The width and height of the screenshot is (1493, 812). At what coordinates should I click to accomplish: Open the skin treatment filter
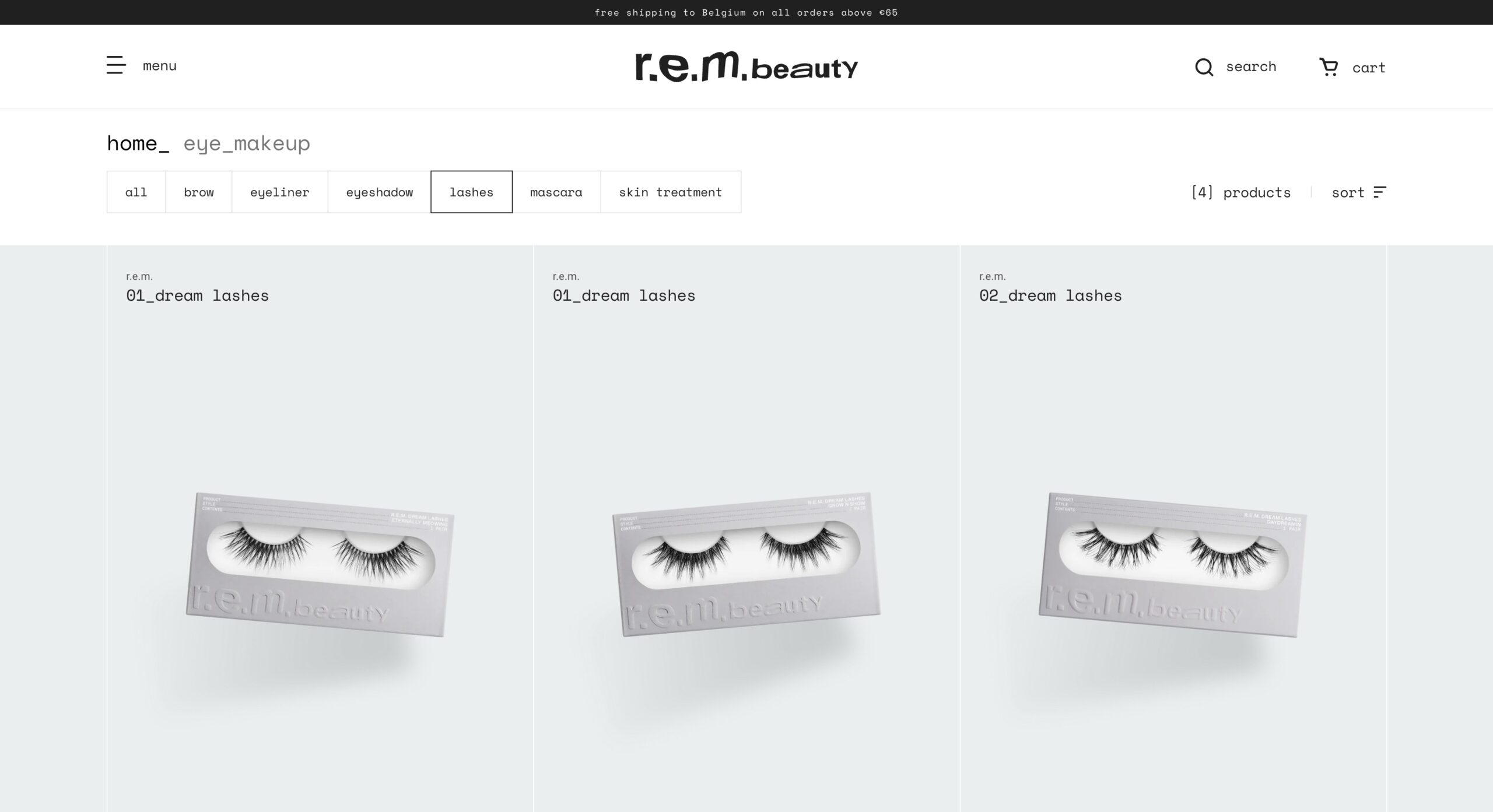(671, 192)
